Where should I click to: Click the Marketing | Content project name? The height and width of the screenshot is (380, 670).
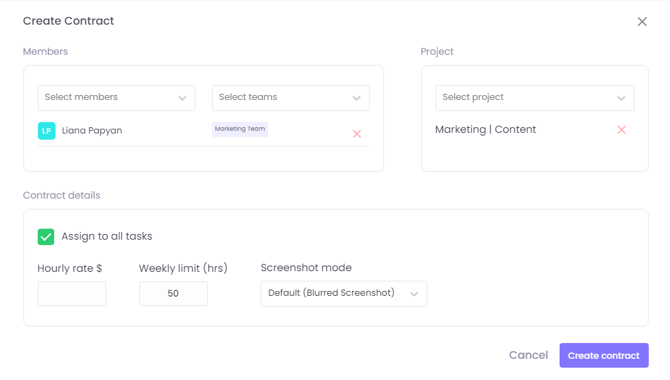(x=485, y=130)
